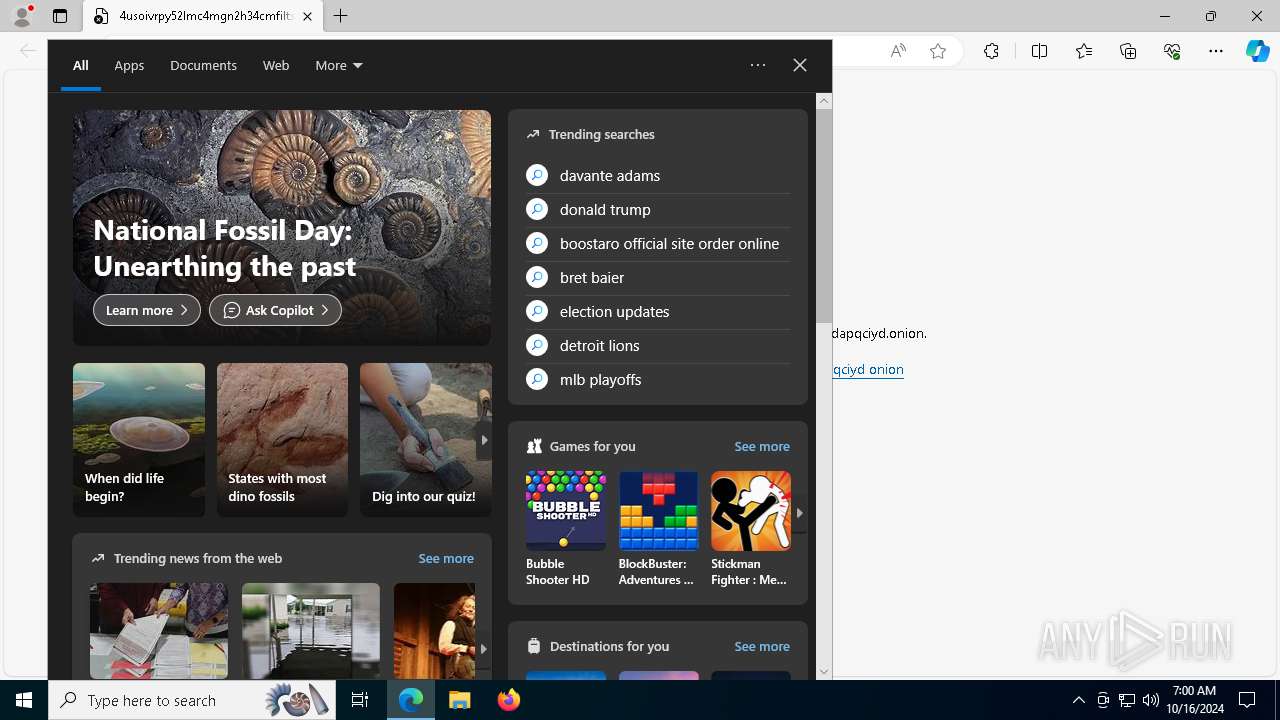Open Microsoft Edge from the taskbar
This screenshot has width=1280, height=720.
pyautogui.click(x=411, y=701)
